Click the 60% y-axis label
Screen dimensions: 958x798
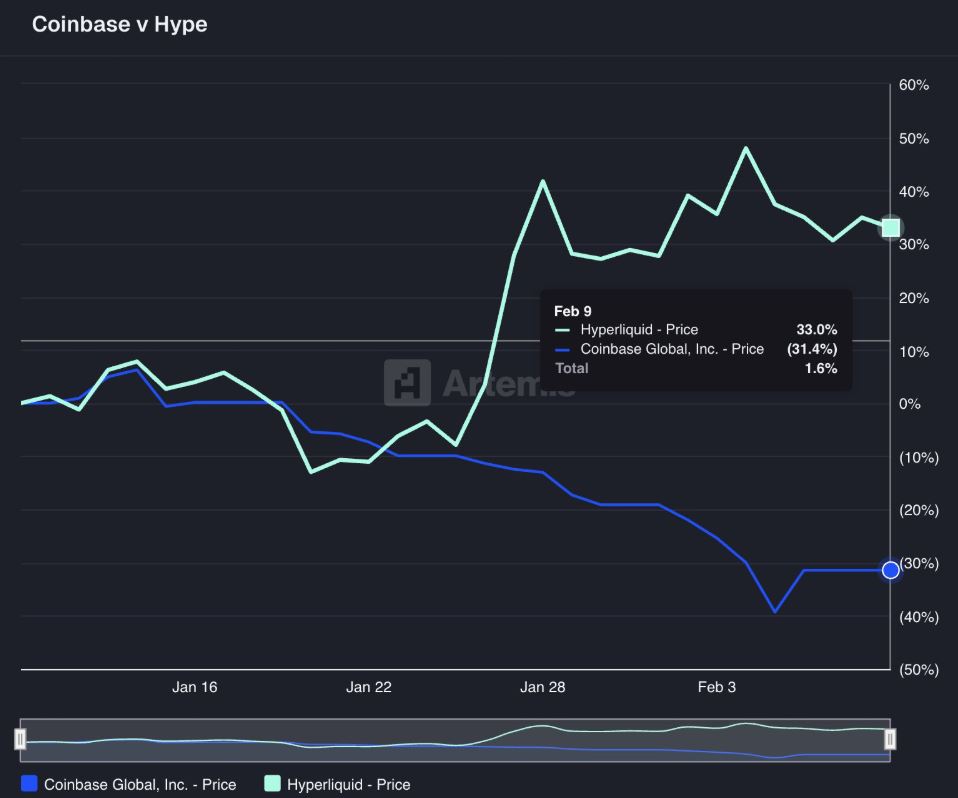[x=914, y=86]
